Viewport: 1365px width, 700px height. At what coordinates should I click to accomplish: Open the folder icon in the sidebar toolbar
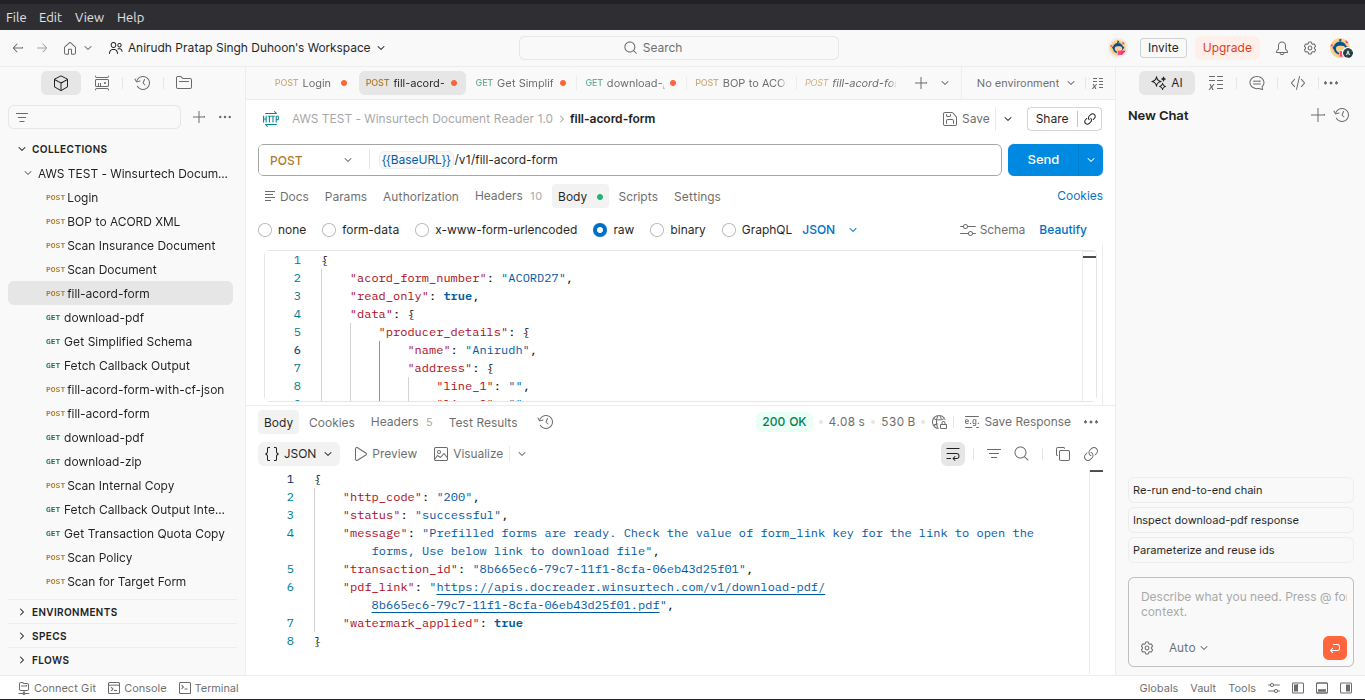(x=183, y=83)
